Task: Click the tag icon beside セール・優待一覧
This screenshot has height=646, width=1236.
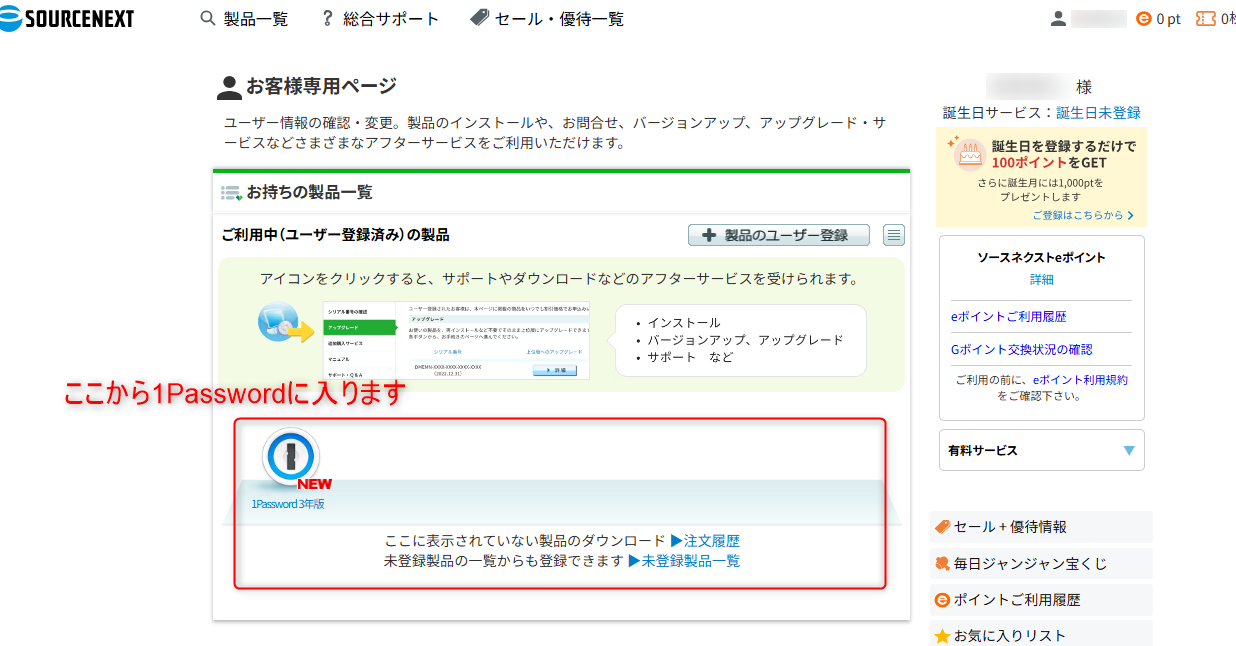Action: [480, 18]
